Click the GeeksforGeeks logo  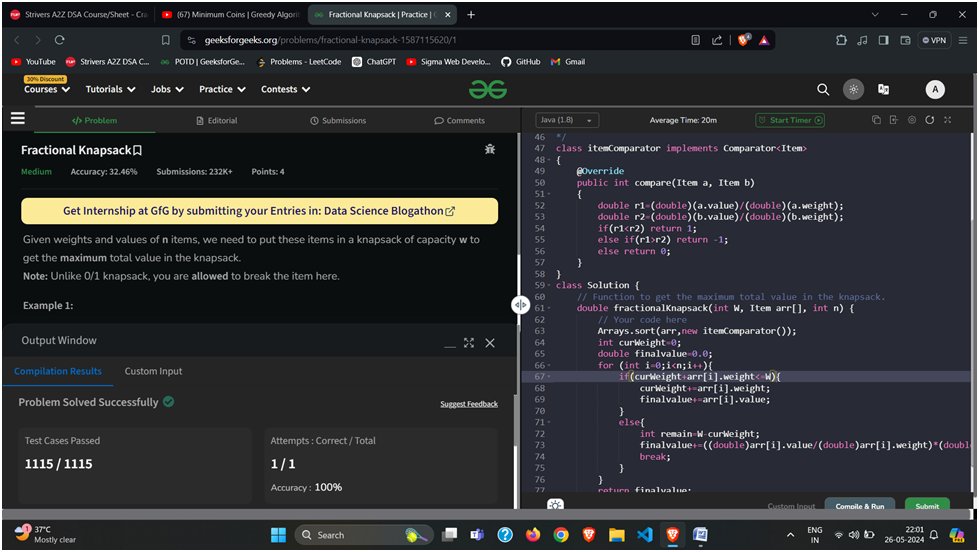coord(488,90)
